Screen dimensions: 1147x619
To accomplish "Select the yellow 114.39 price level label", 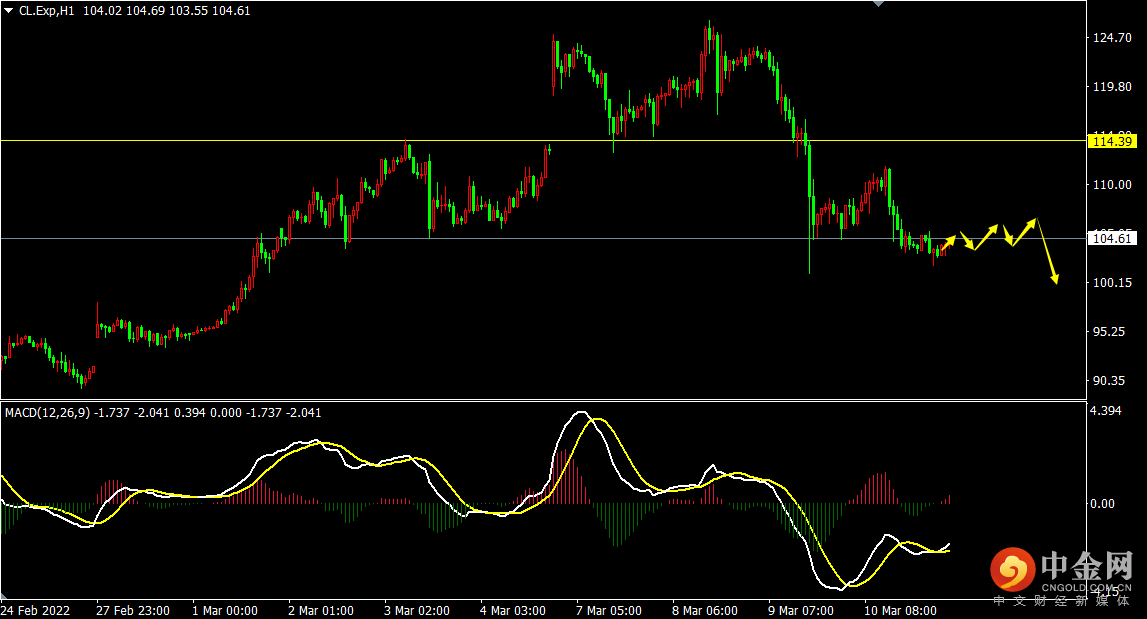I will tap(1112, 141).
